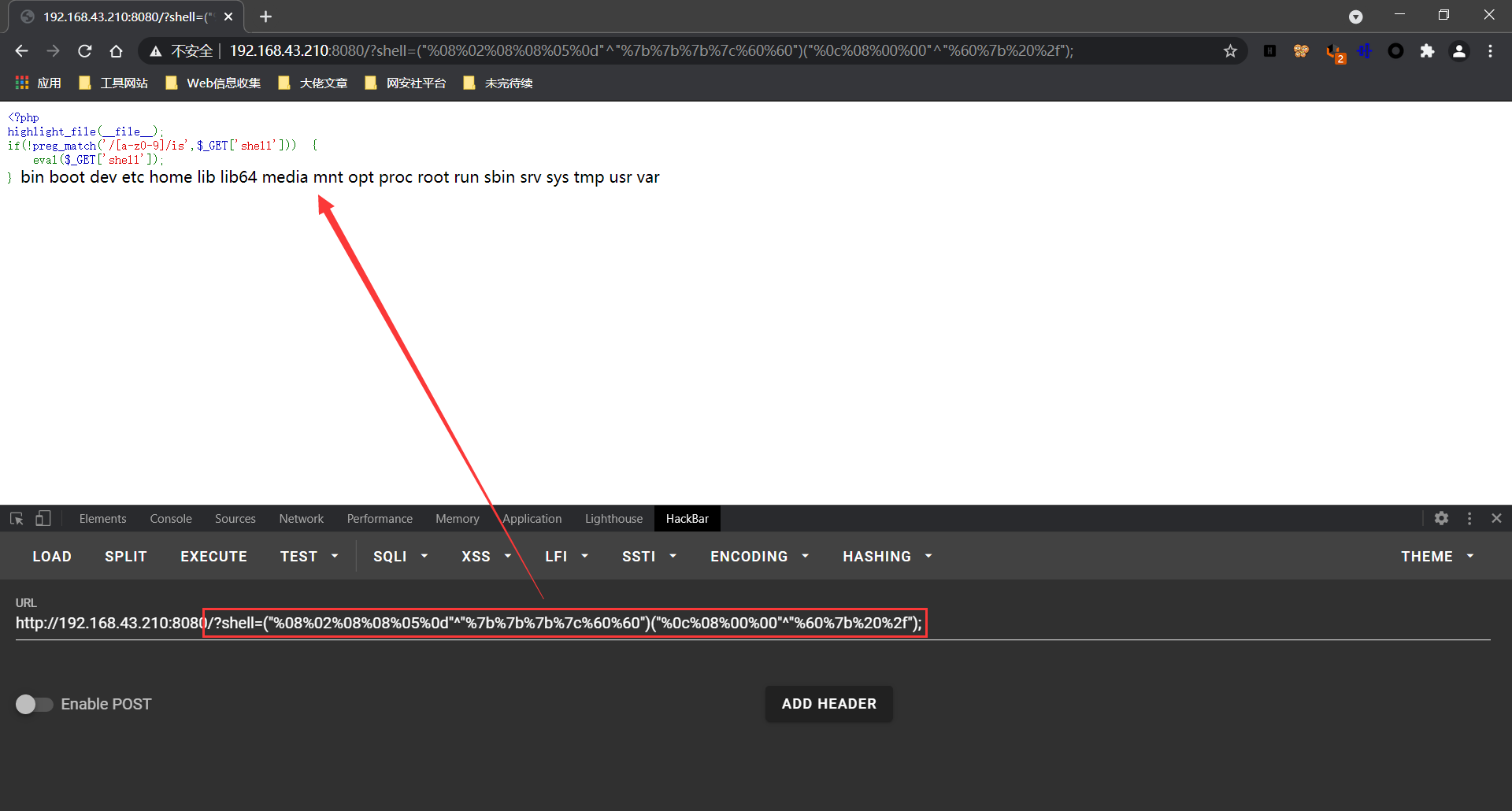The image size is (1512, 811).
Task: Click the blue extension icon
Action: [1364, 51]
